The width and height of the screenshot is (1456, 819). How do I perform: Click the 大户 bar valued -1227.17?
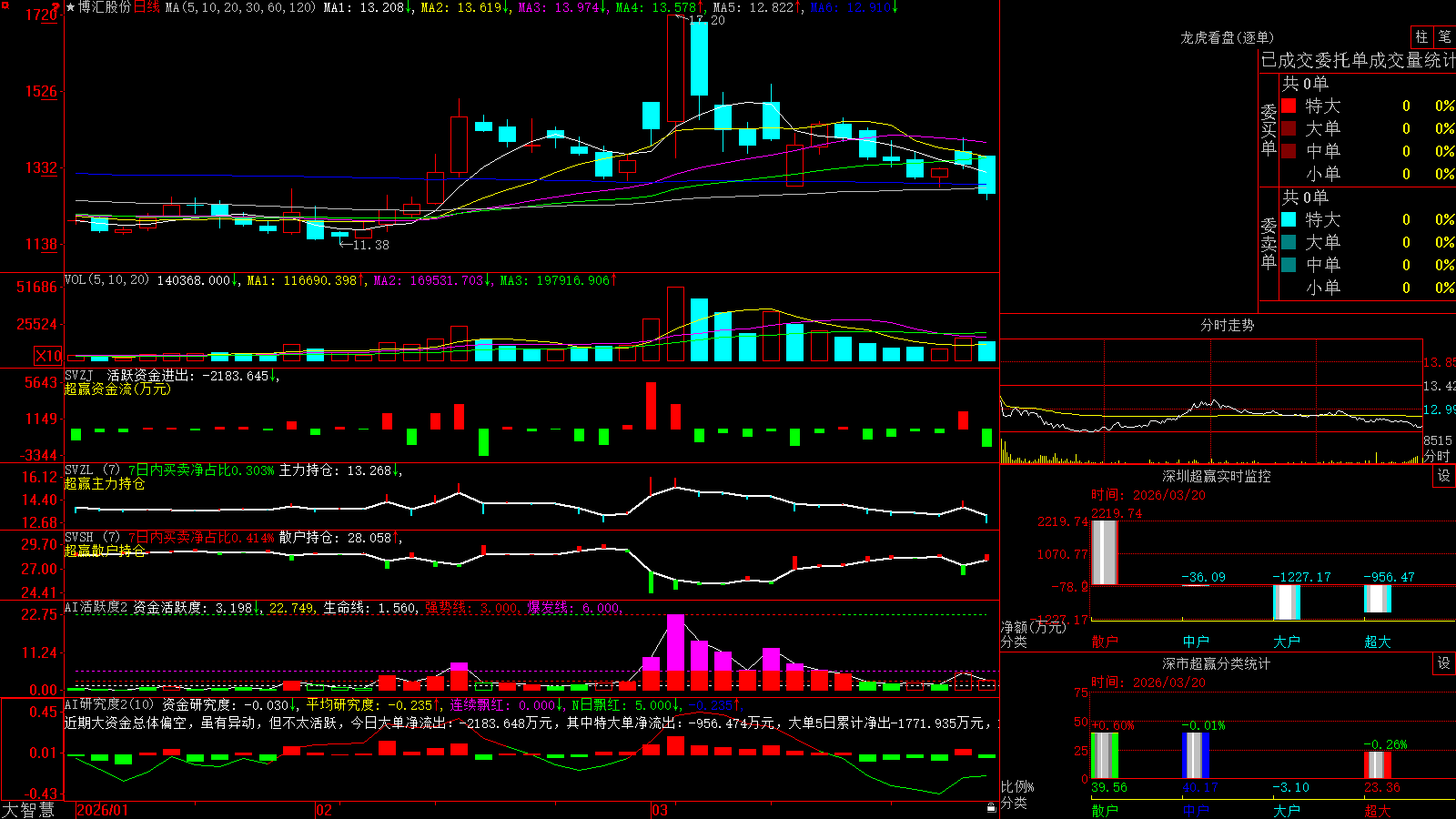pos(1287,602)
